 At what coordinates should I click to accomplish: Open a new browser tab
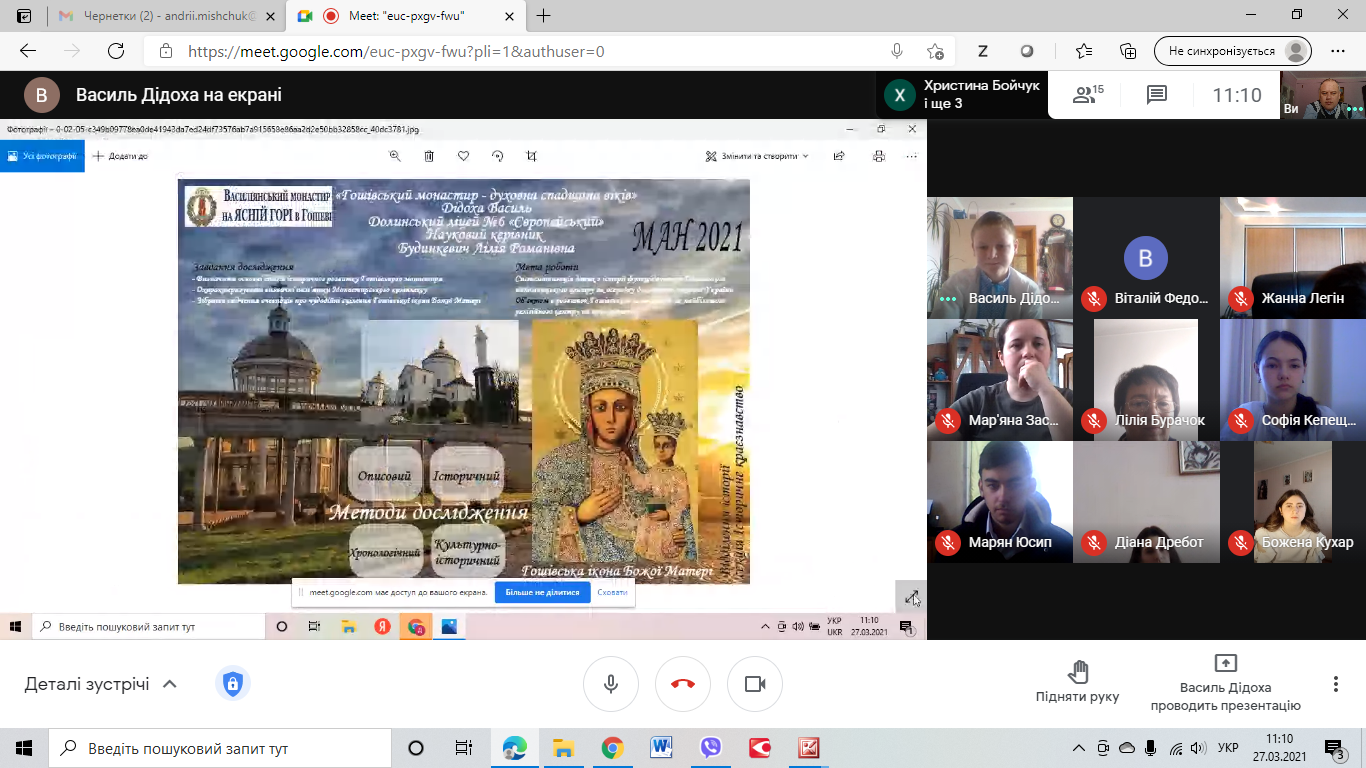[544, 16]
